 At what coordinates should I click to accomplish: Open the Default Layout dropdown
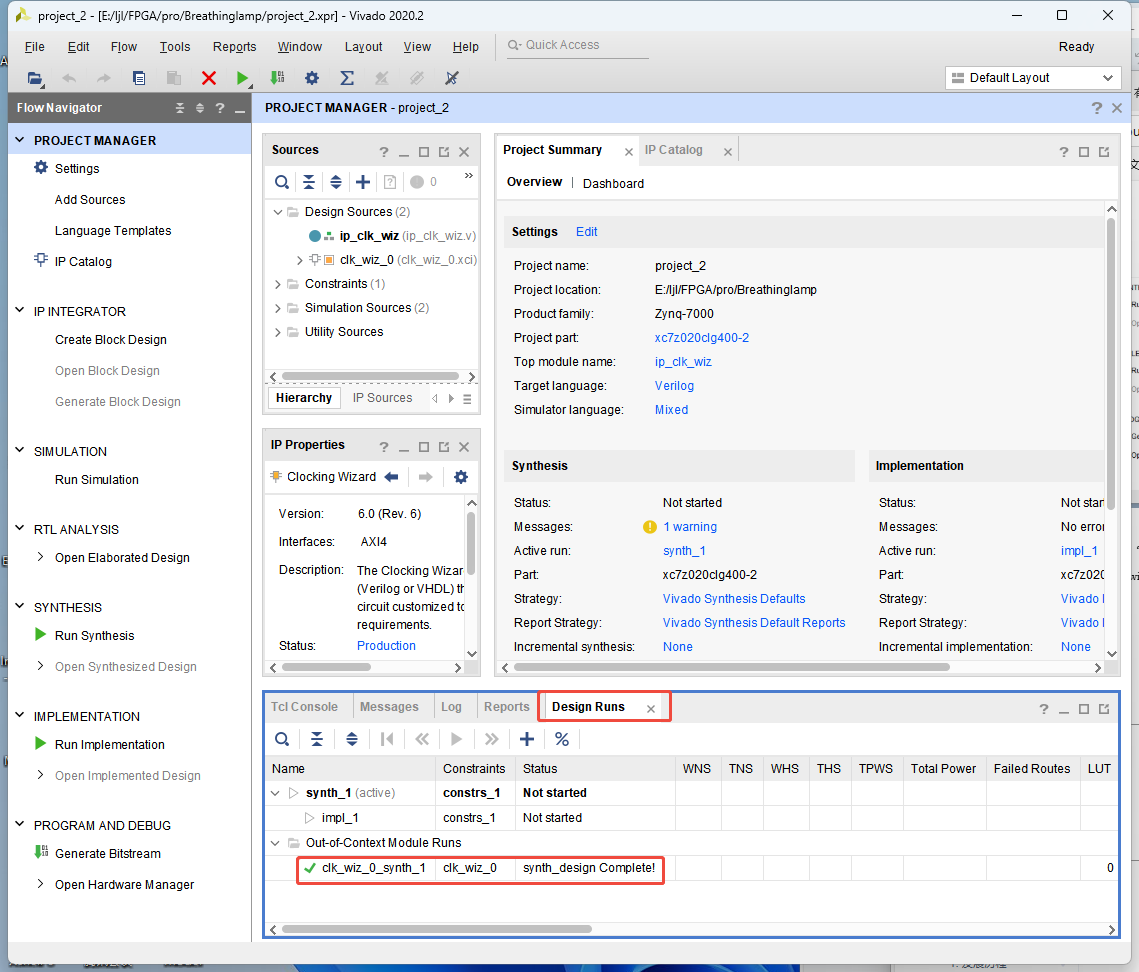click(x=1033, y=78)
